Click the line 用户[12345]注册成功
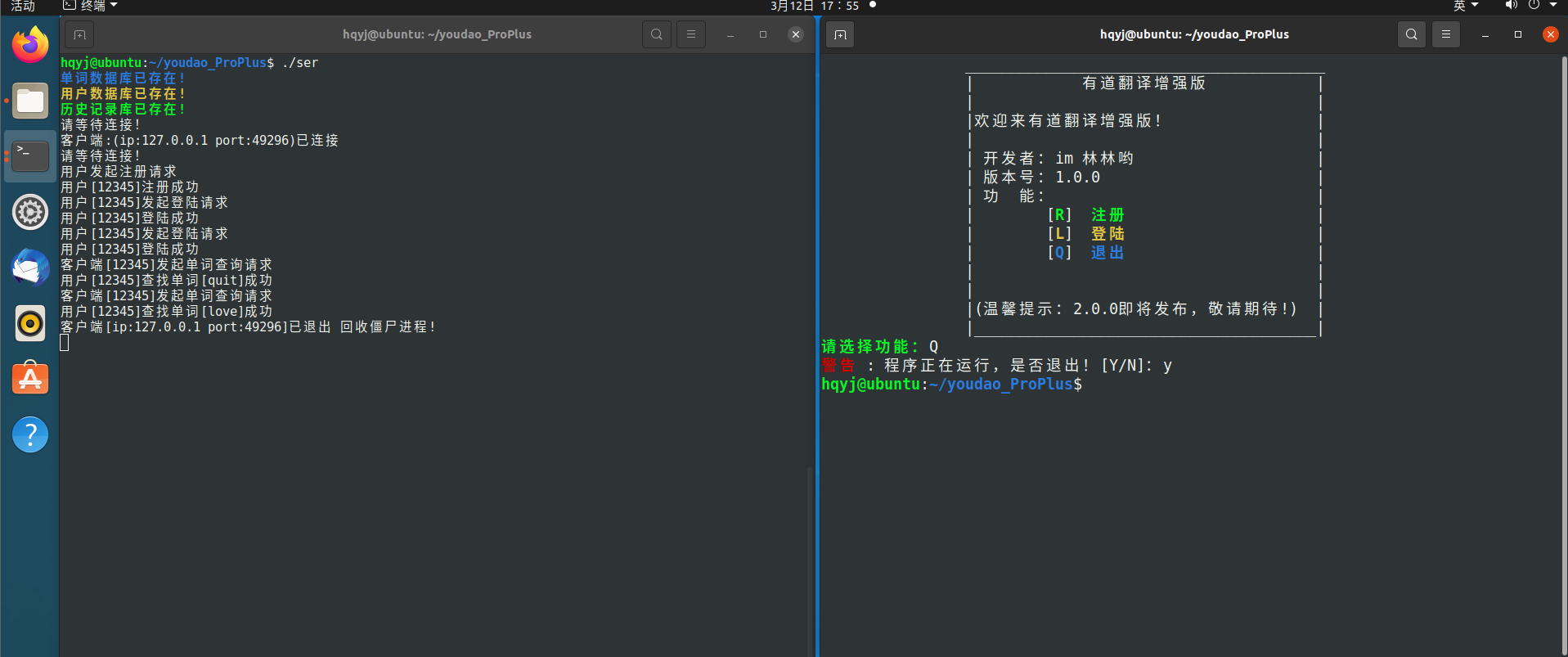The width and height of the screenshot is (1568, 657). [130, 187]
